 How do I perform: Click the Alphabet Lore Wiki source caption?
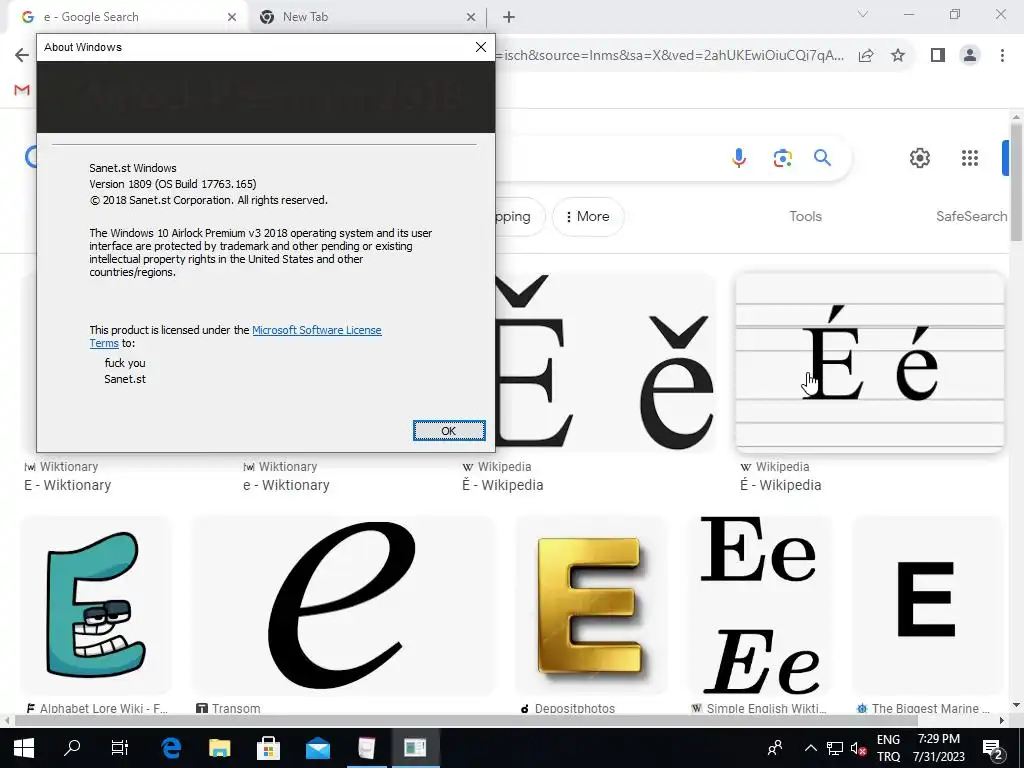(97, 709)
